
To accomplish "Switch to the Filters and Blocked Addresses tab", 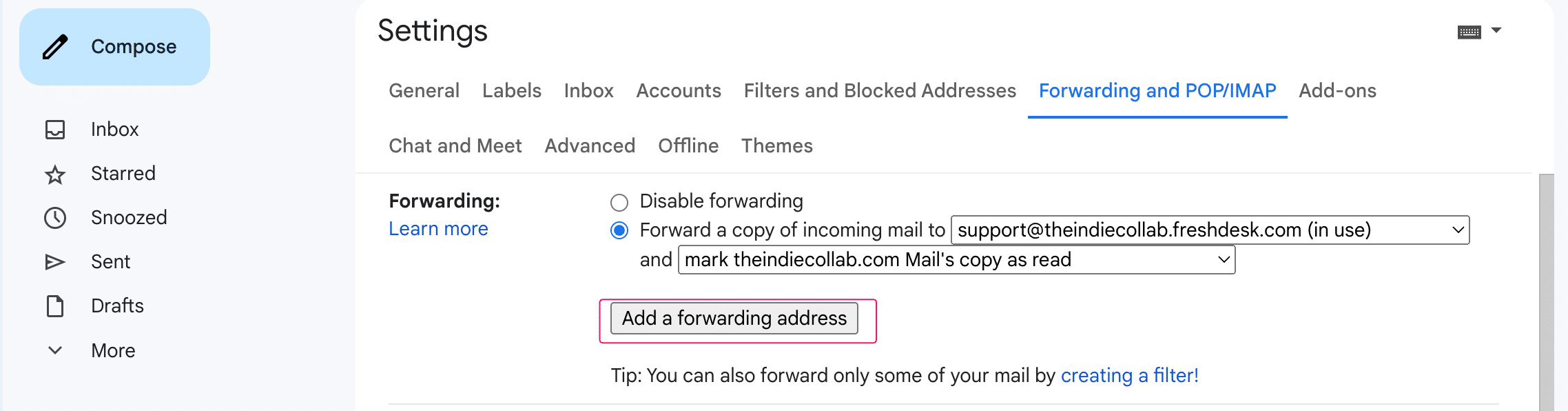I will coord(880,91).
